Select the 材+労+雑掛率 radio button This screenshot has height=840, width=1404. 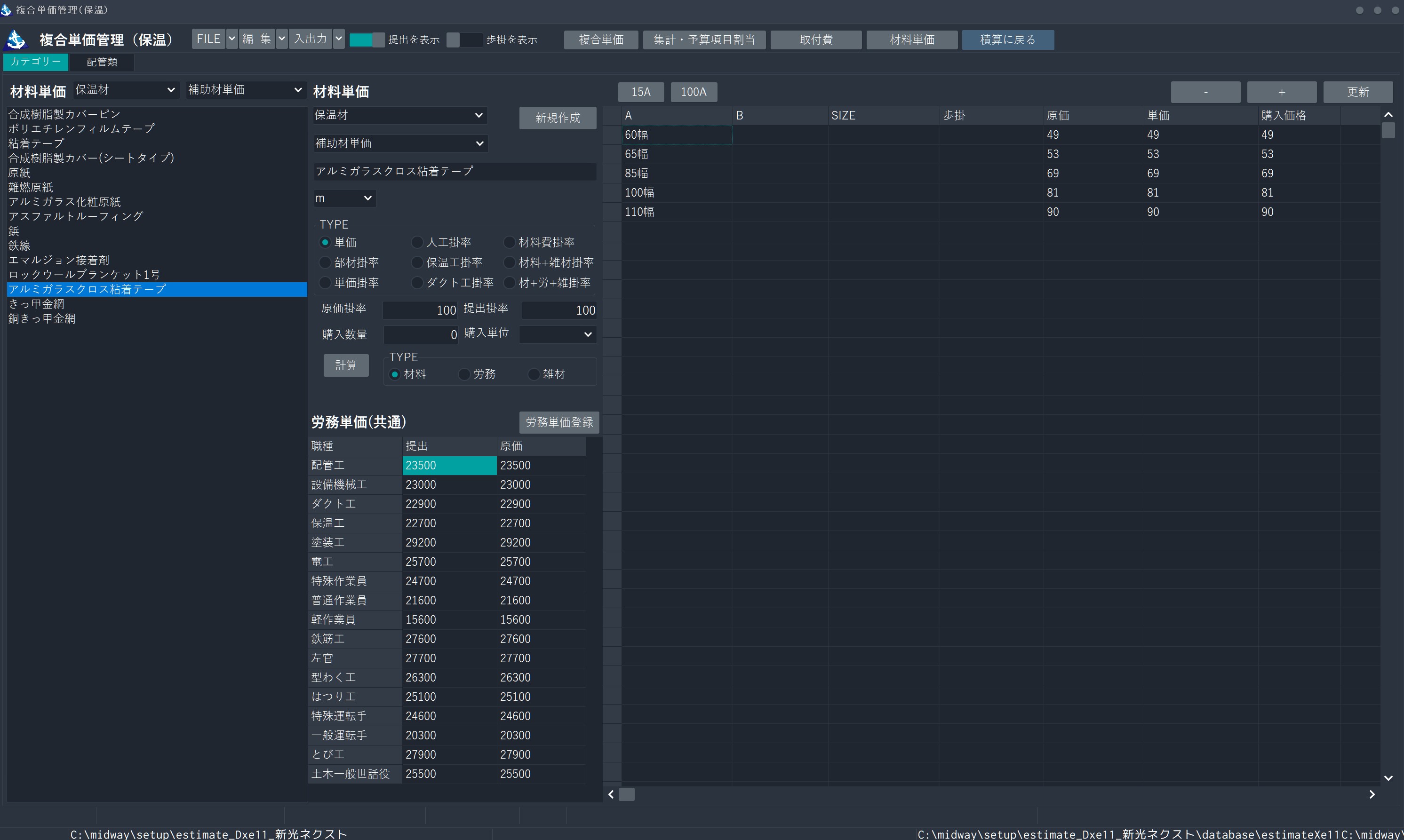click(509, 283)
